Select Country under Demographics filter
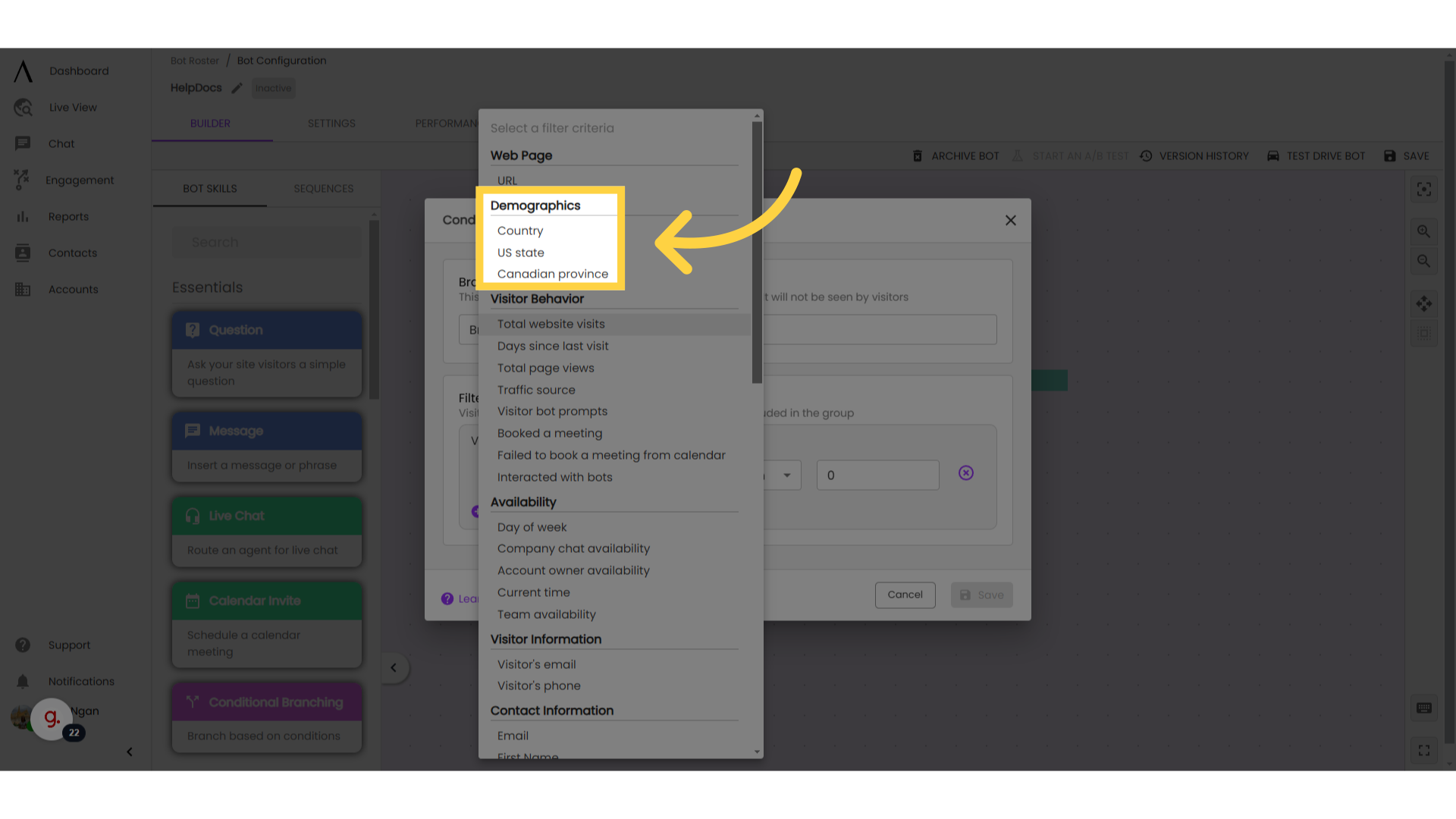The image size is (1456, 819). (x=520, y=231)
